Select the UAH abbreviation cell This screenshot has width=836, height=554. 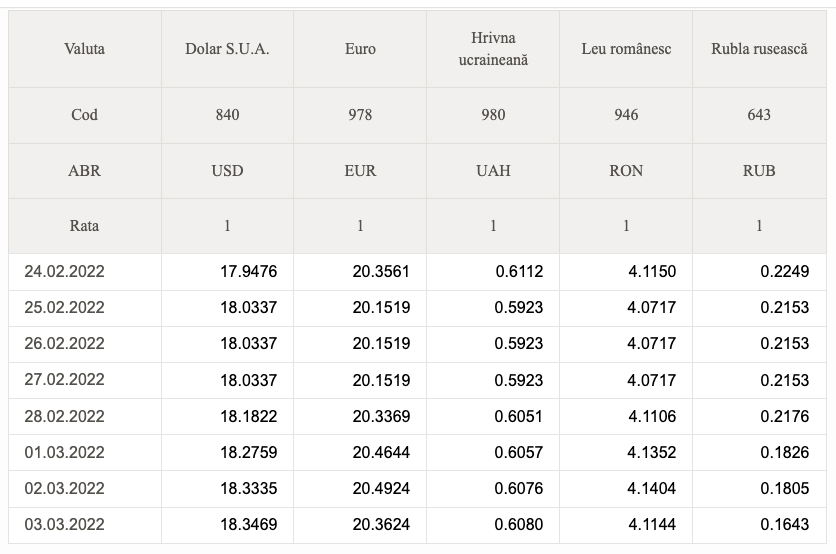493,170
